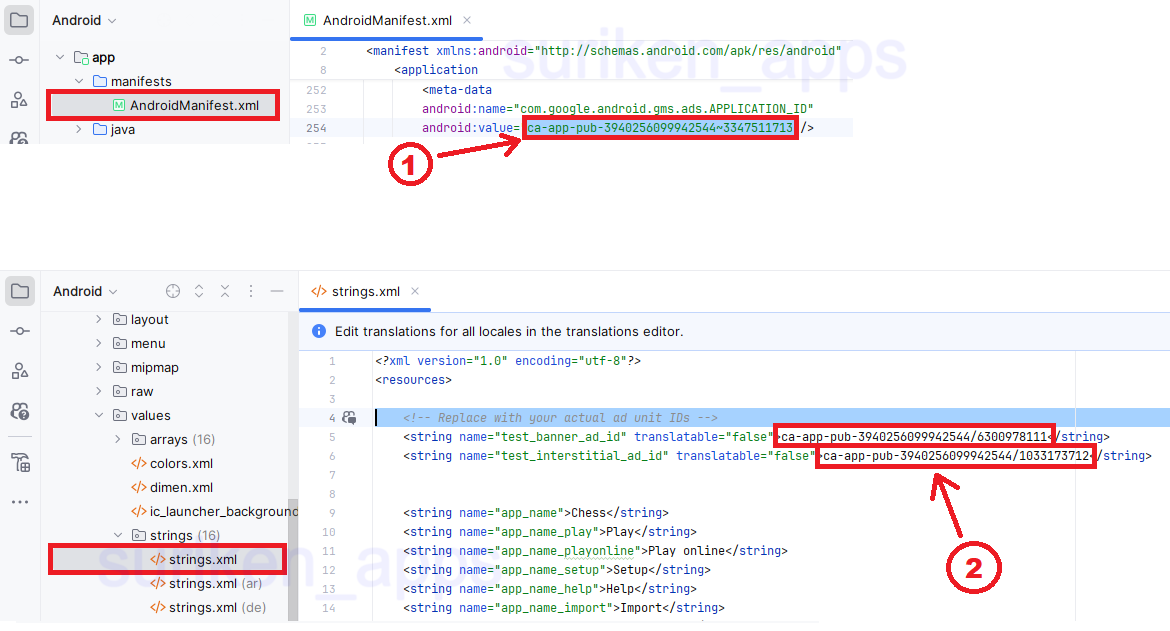Open the Build Variants tool window
The image size is (1170, 631).
pyautogui.click(x=20, y=462)
